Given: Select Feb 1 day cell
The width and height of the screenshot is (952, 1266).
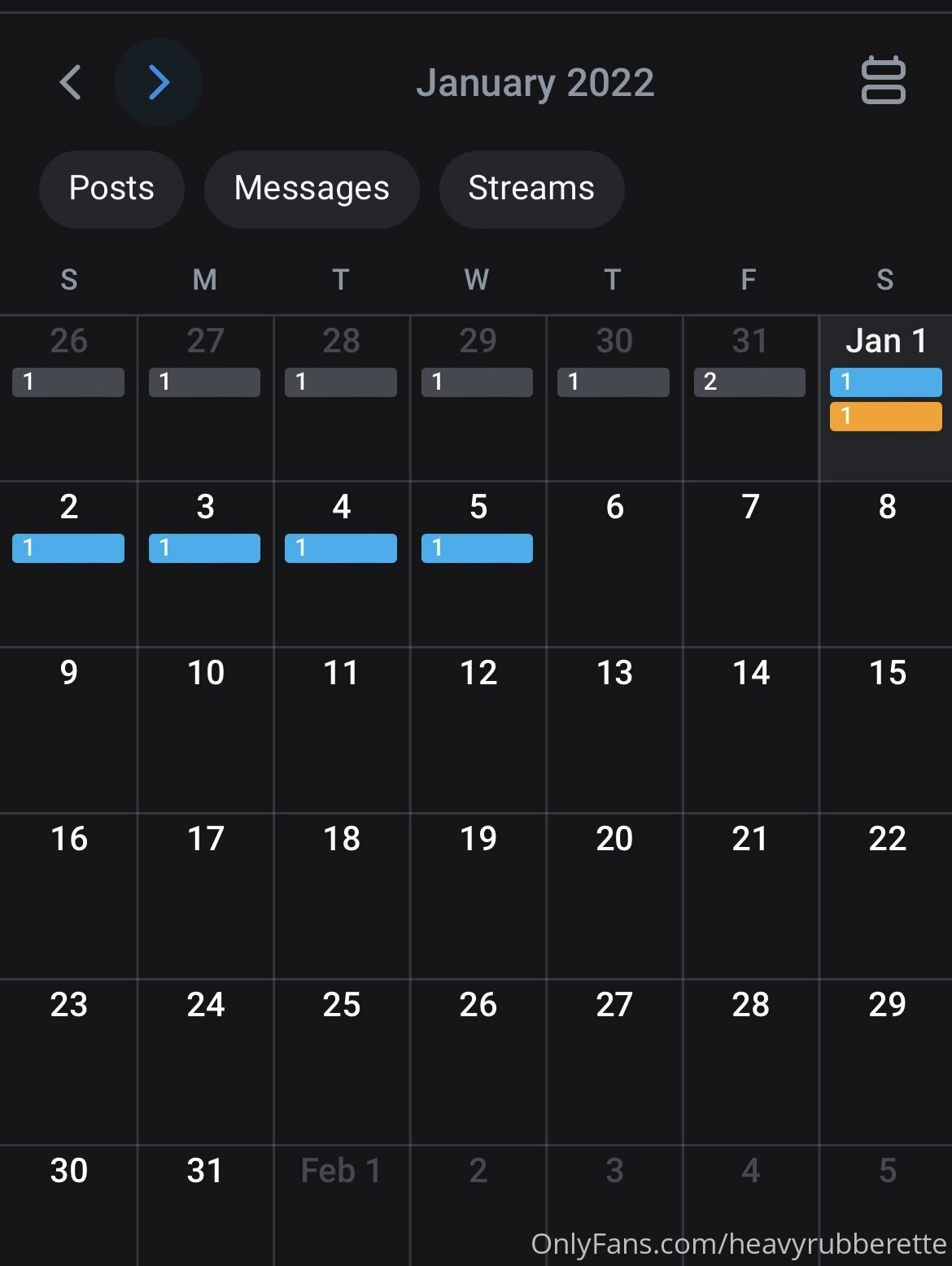Looking at the screenshot, I should pos(342,1205).
